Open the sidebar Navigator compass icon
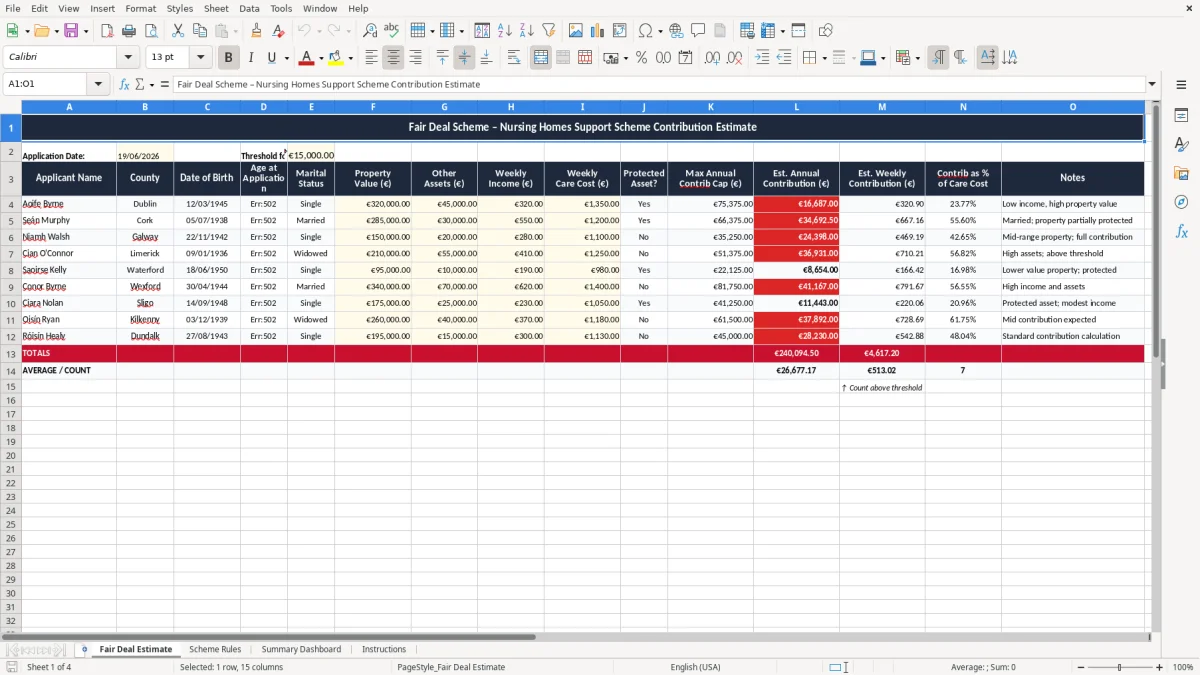This screenshot has width=1200, height=675. pos(1181,202)
